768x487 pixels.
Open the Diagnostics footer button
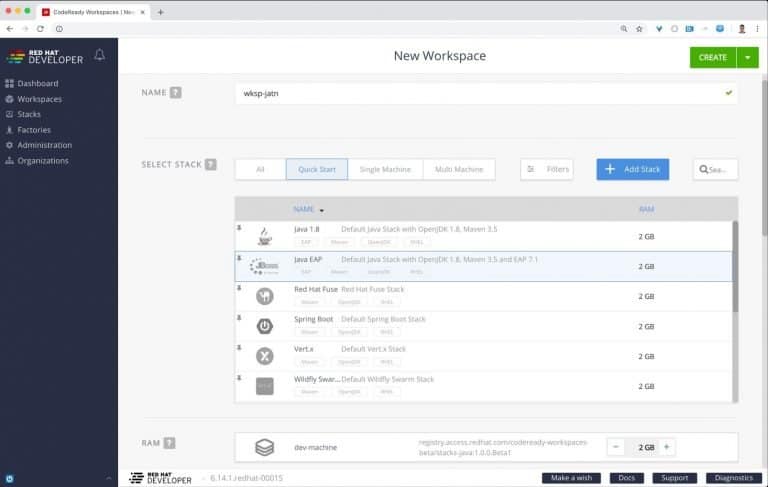[x=734, y=478]
